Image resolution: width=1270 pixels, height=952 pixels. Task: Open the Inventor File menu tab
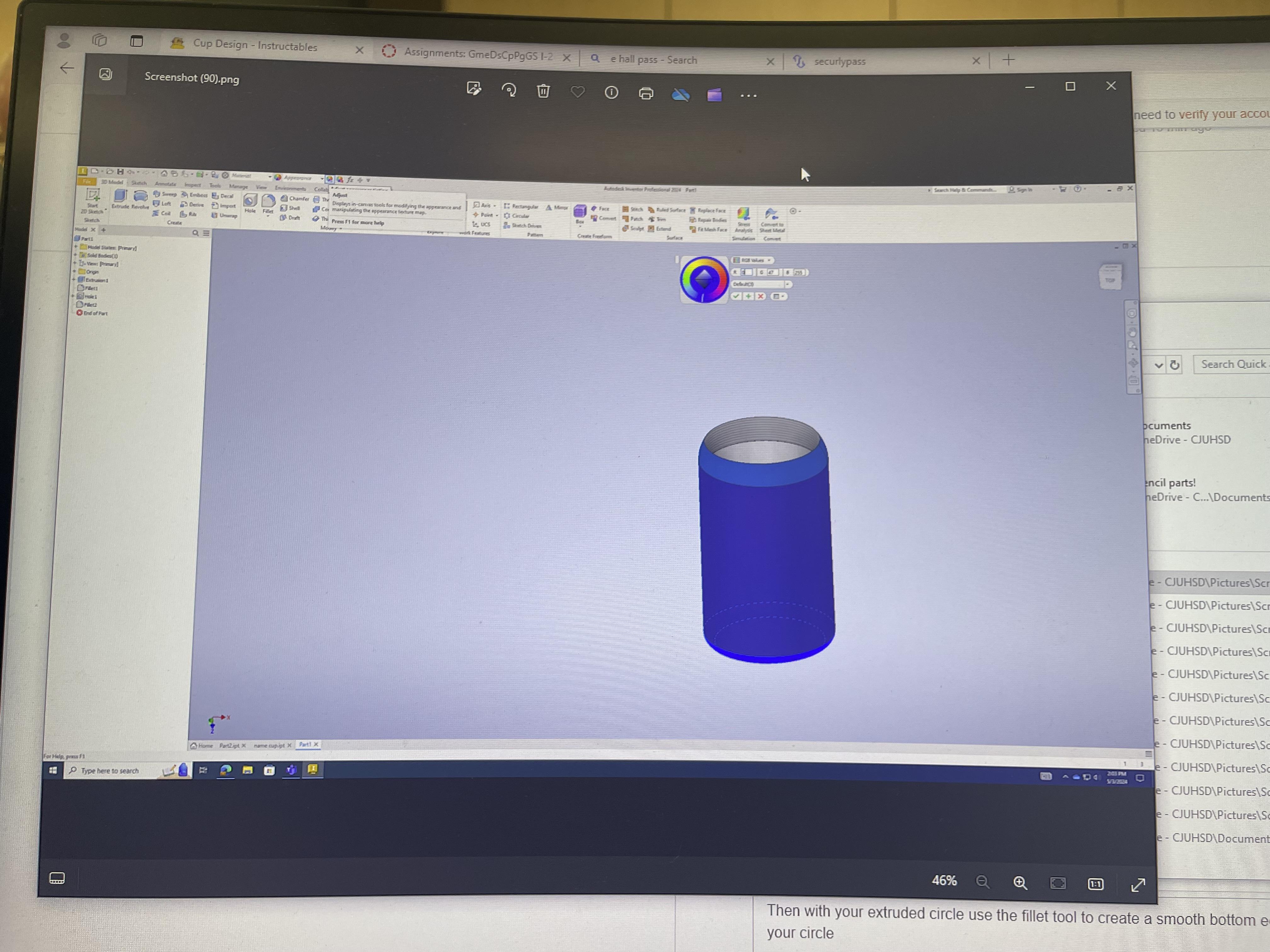[87, 181]
